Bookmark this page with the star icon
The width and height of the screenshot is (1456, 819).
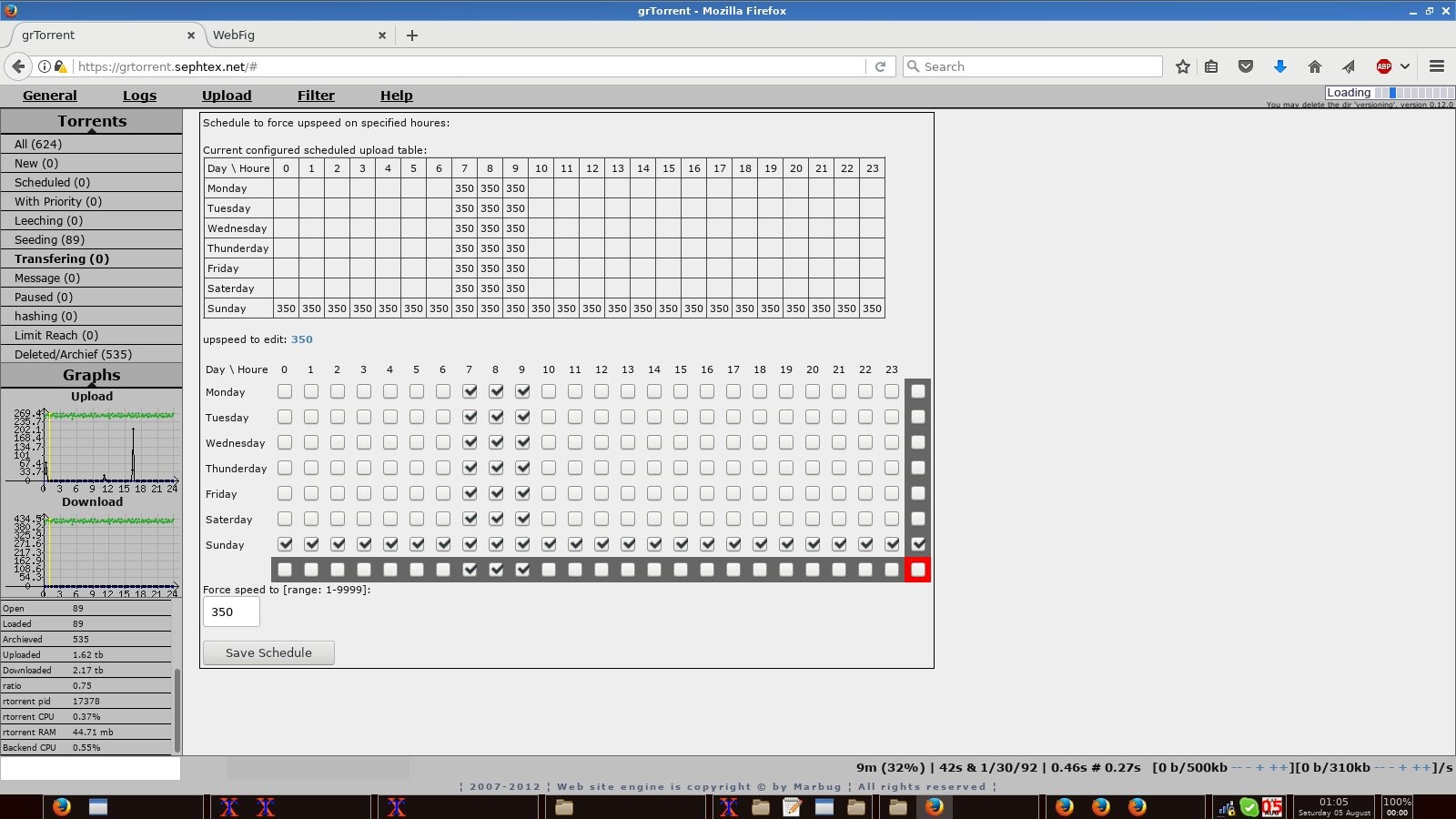click(1182, 66)
